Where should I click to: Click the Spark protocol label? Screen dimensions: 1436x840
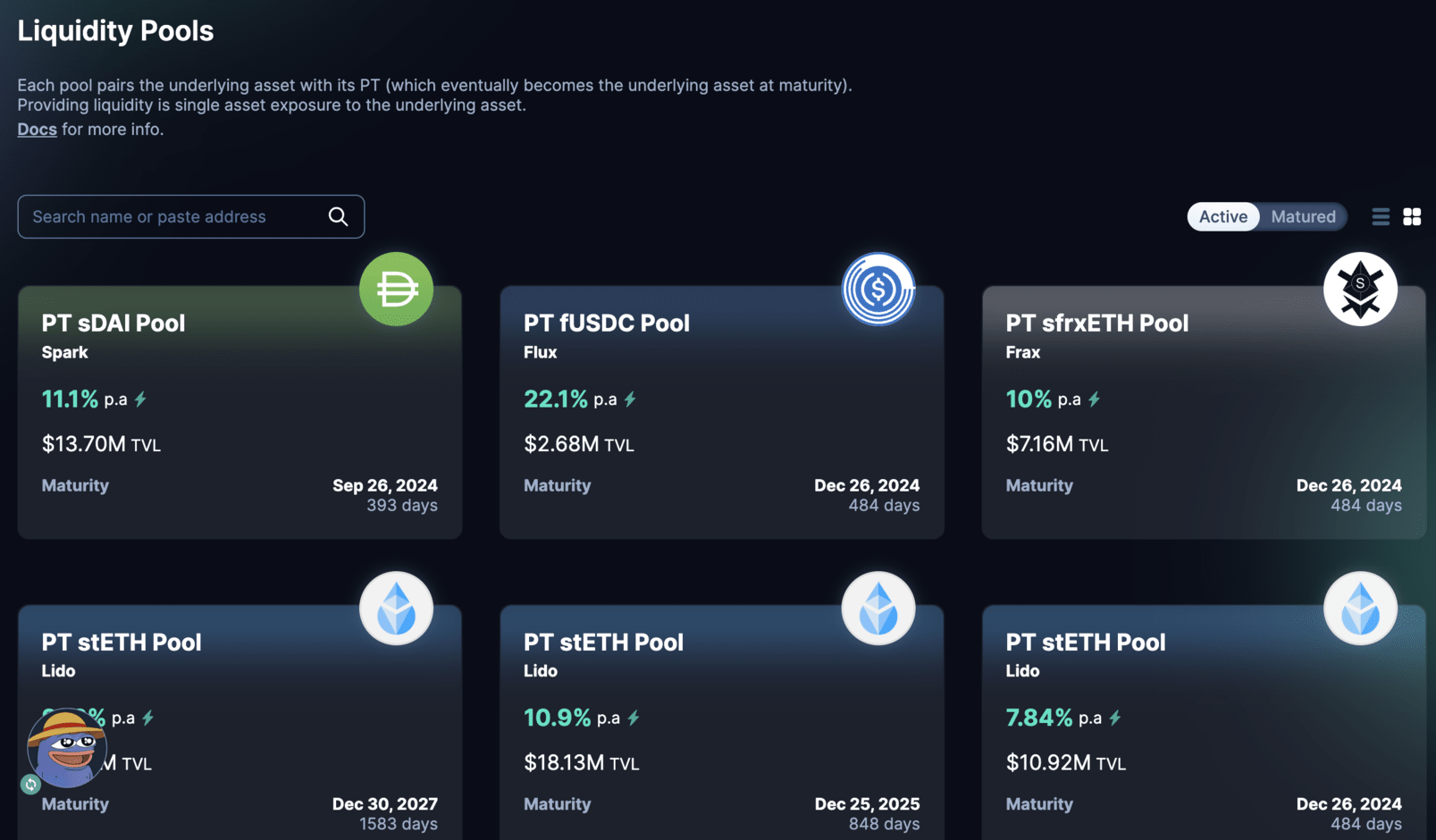click(64, 352)
